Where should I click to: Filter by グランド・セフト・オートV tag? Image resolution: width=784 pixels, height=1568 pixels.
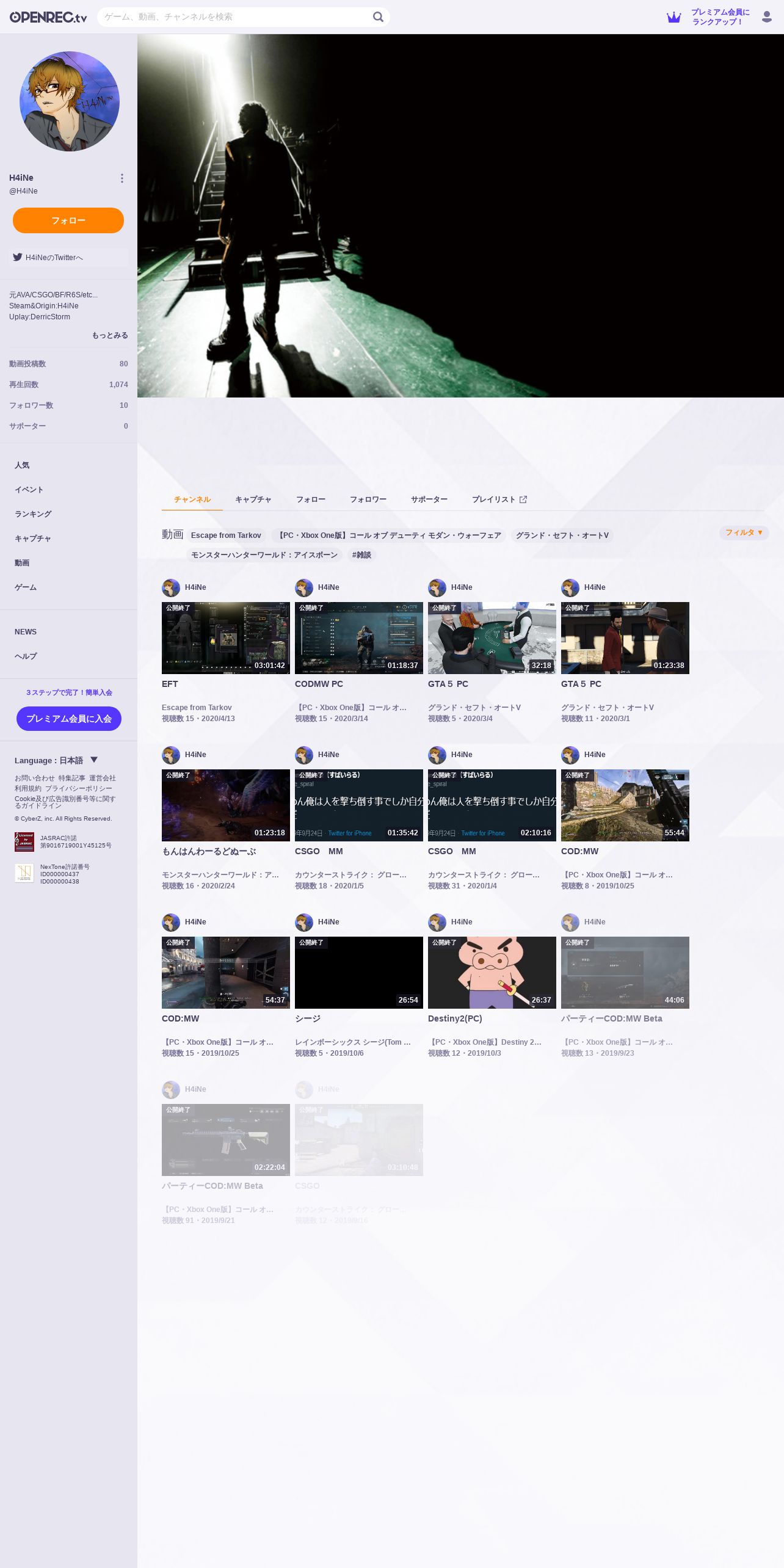562,535
